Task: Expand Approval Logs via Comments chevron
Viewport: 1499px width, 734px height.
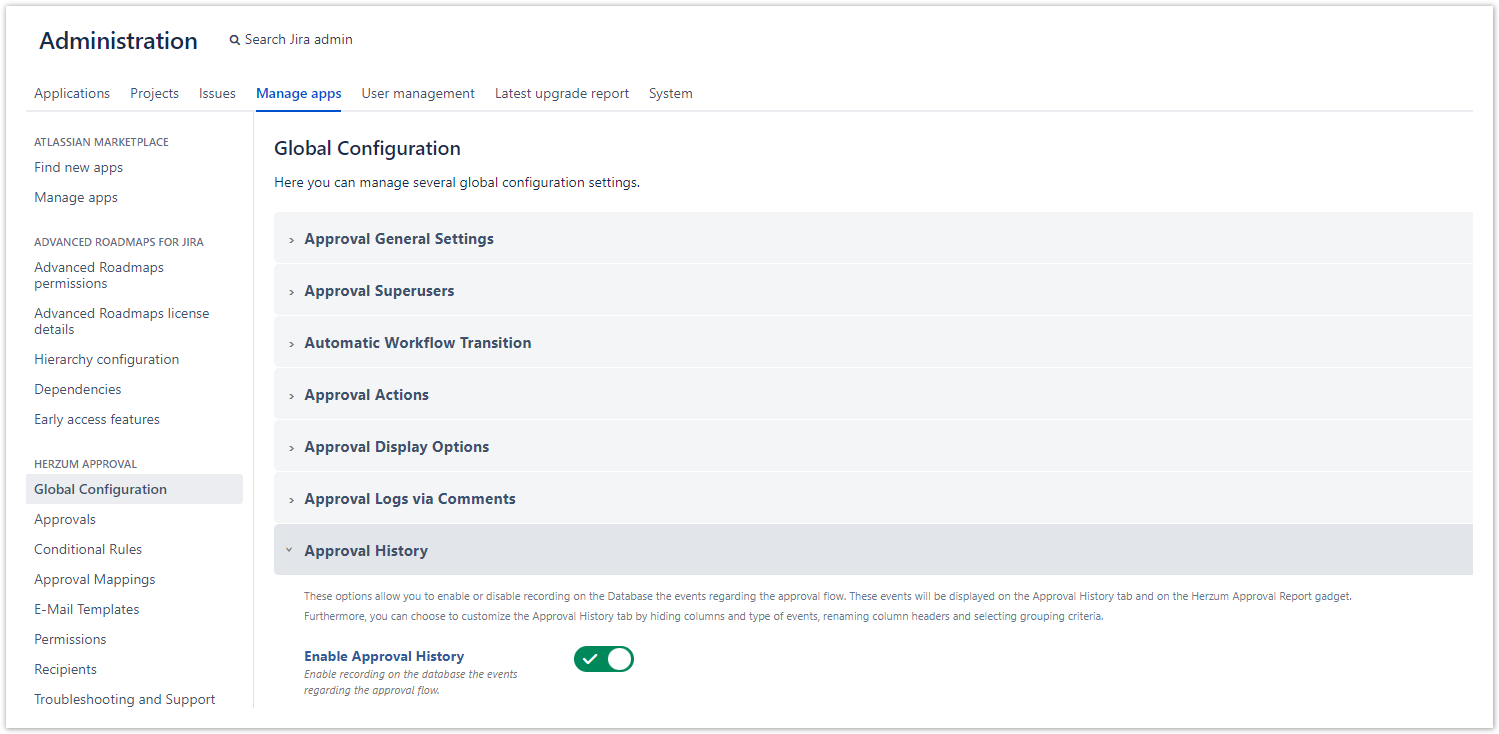Action: (291, 500)
